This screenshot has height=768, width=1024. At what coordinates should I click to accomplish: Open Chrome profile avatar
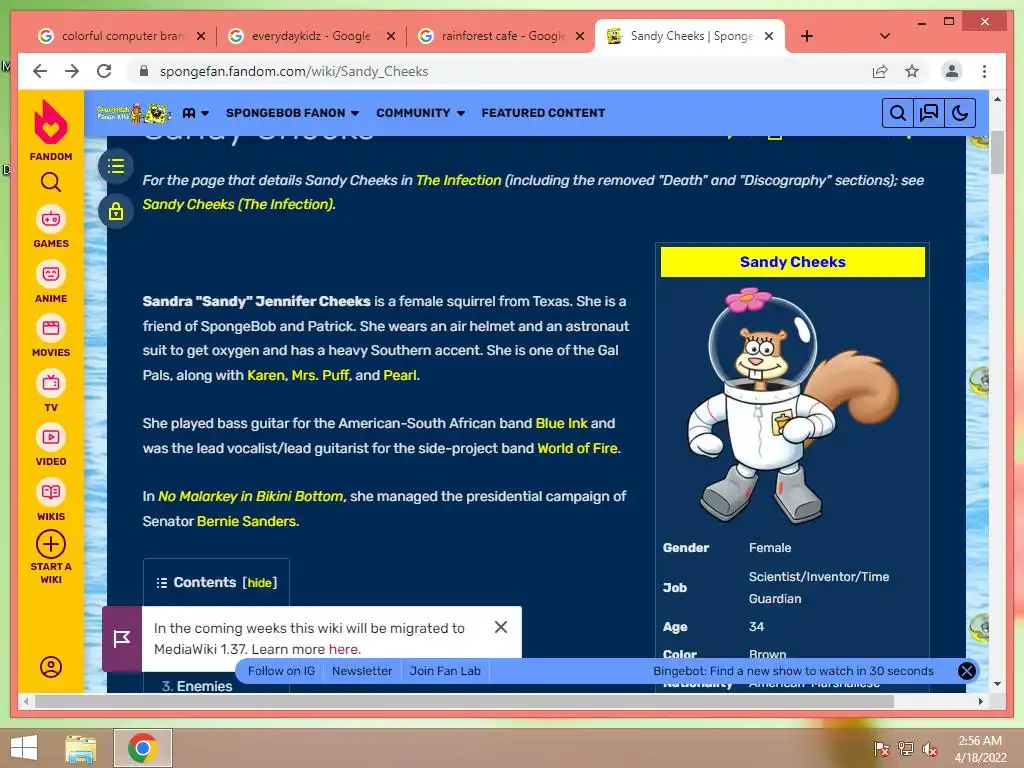952,71
